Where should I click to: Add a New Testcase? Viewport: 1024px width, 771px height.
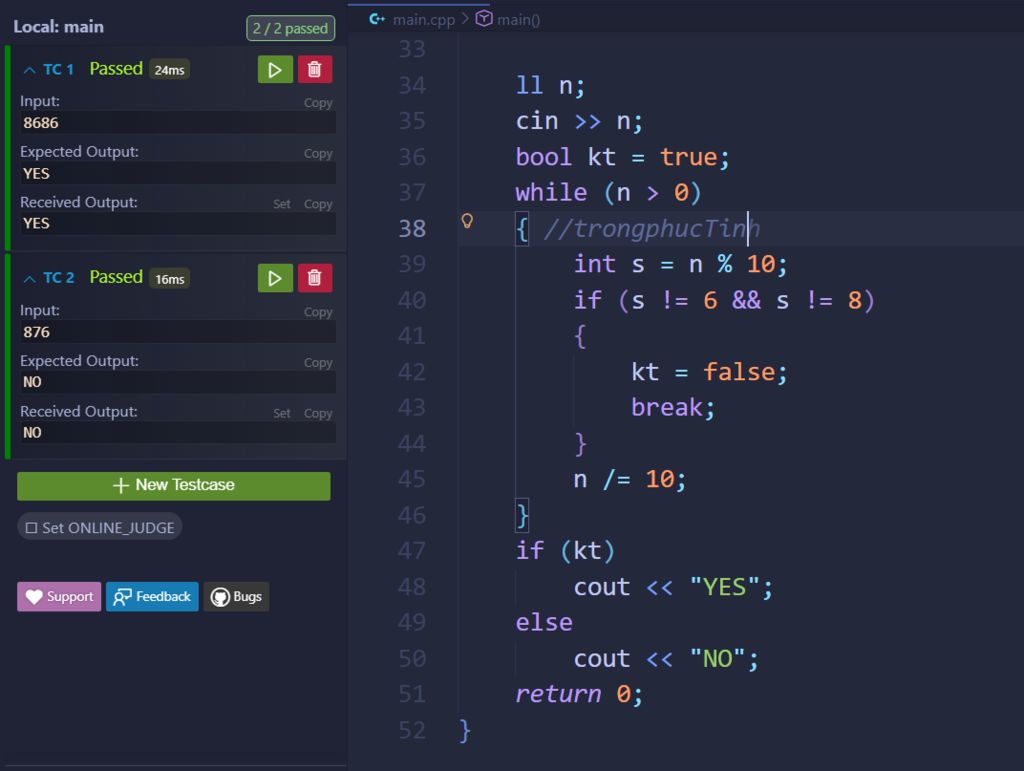pos(174,486)
